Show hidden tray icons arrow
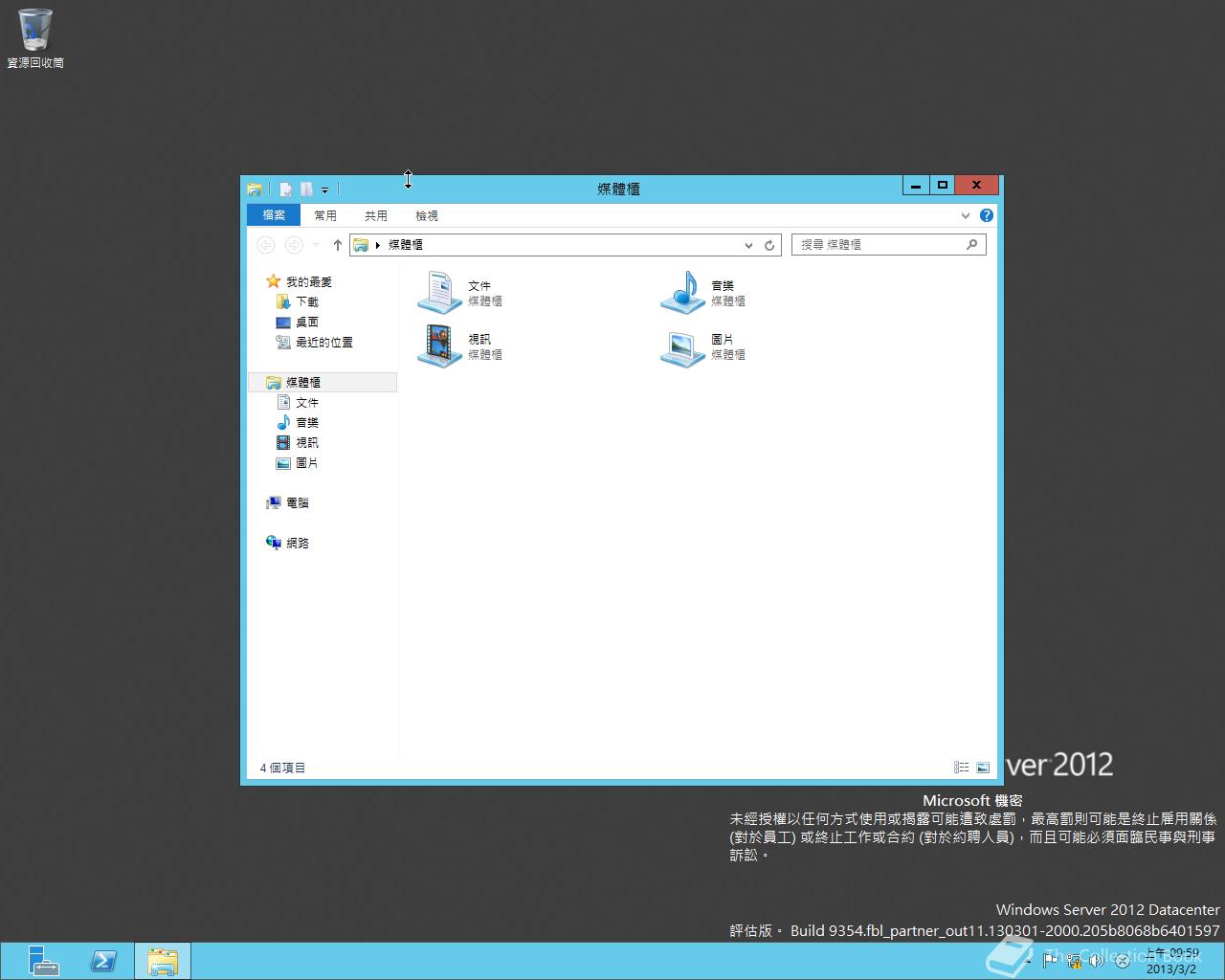The width and height of the screenshot is (1225, 980). point(1030,961)
